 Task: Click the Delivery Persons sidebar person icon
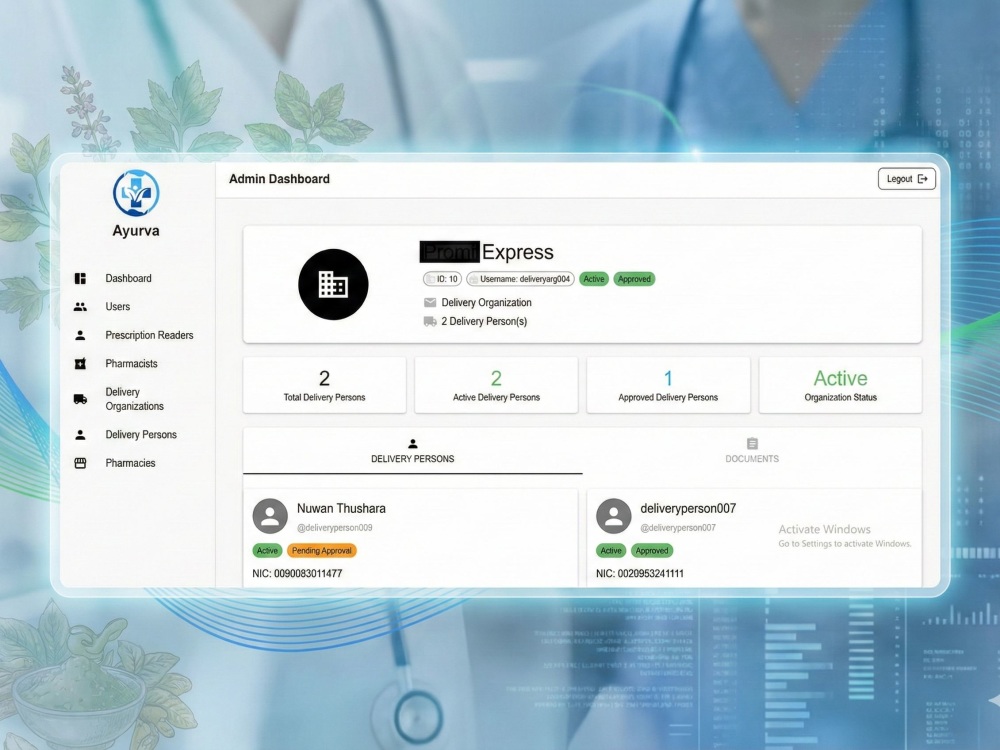80,435
